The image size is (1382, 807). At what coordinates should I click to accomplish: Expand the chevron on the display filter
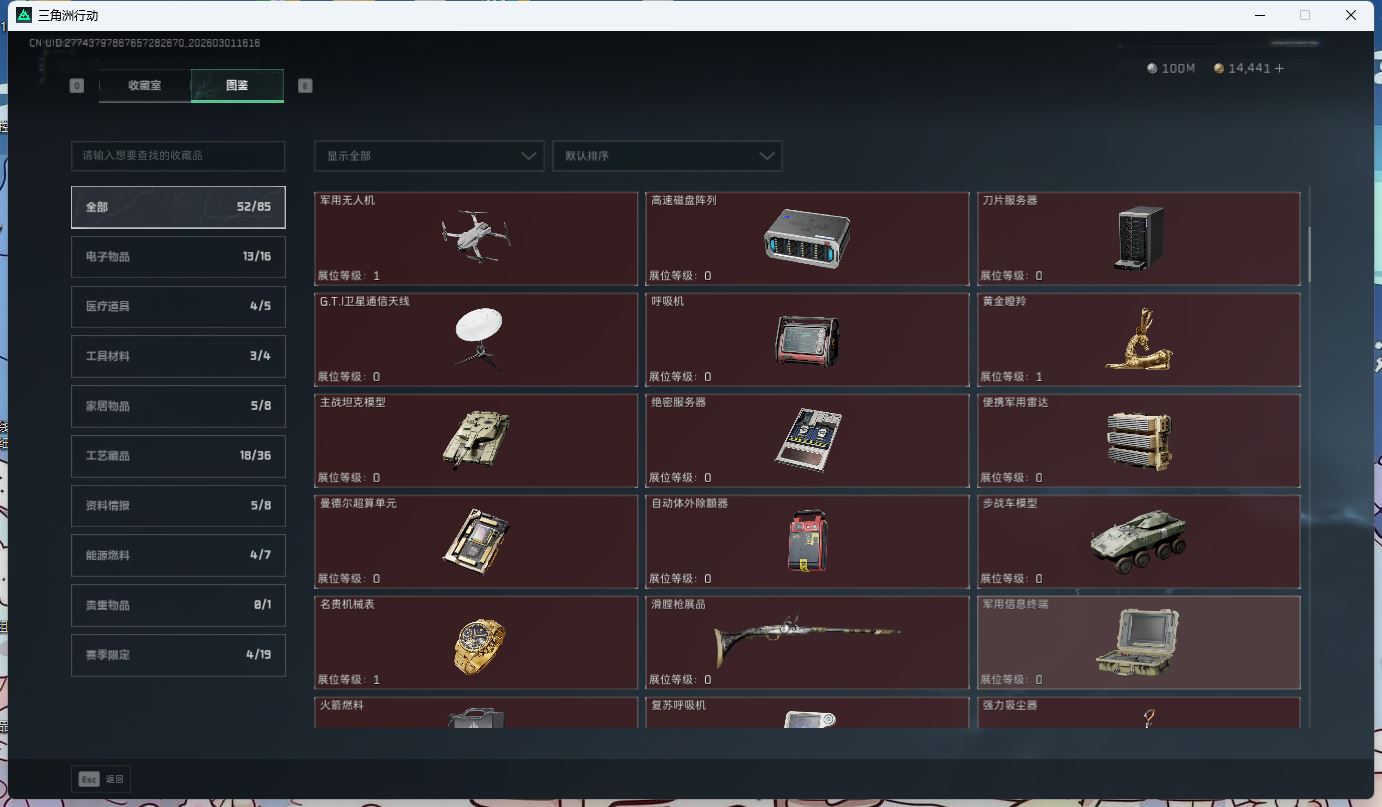529,156
